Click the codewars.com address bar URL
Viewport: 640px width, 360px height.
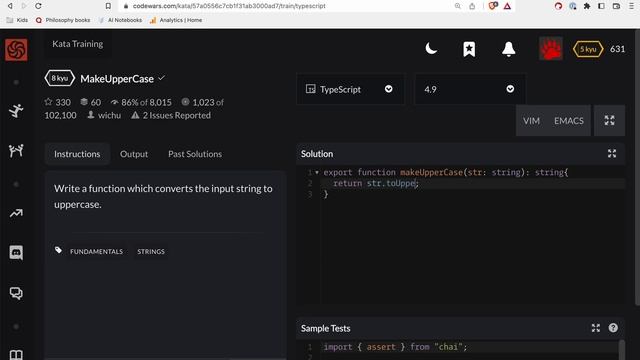click(229, 6)
